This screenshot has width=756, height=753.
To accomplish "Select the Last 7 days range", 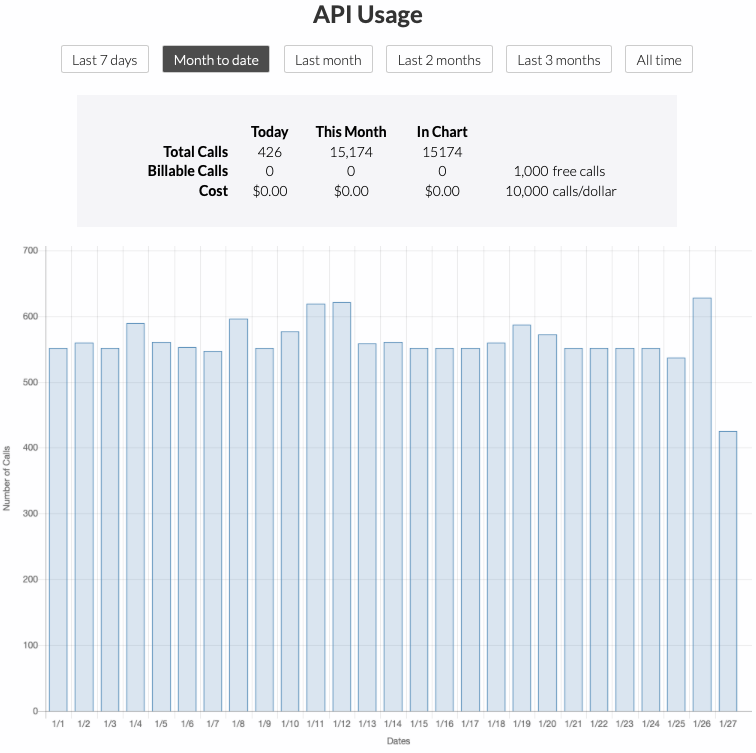I will [105, 60].
